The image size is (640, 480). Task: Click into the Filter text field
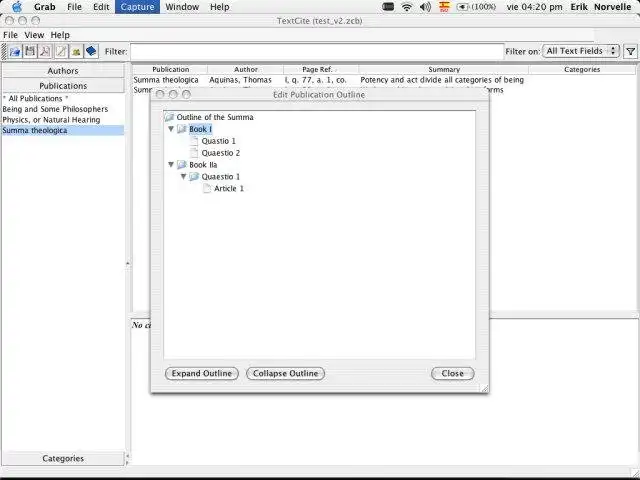click(317, 51)
